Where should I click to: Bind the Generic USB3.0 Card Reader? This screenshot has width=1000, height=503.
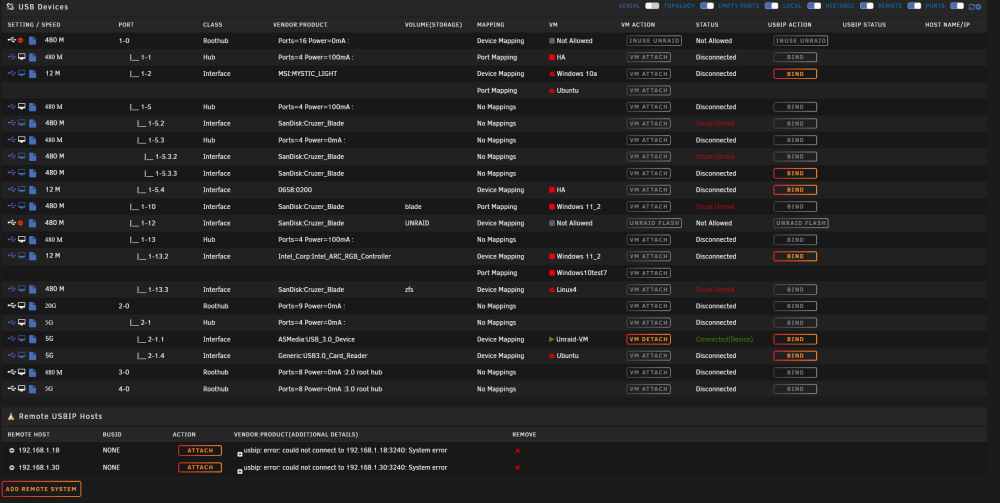795,356
